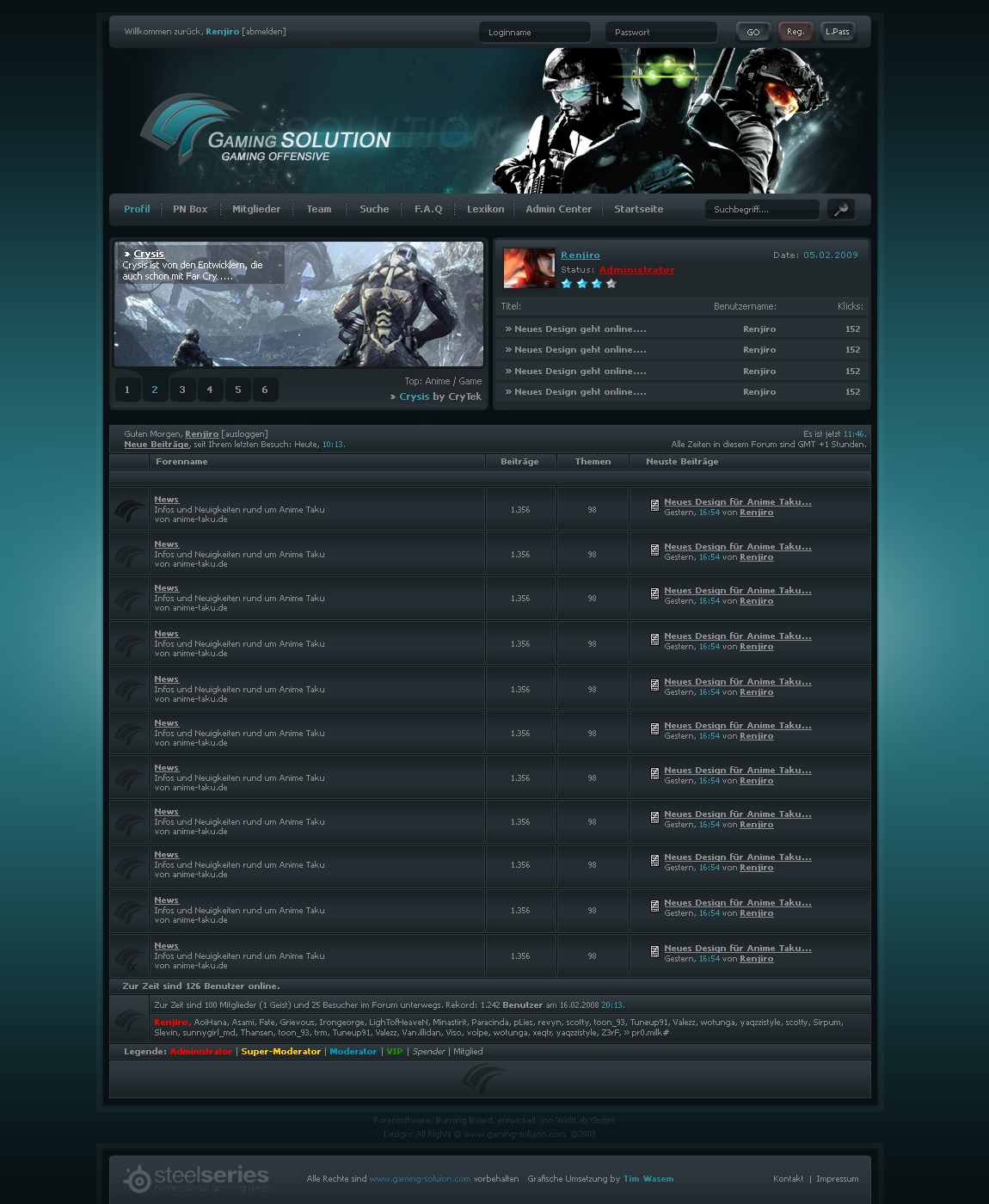Click Renjiro's avatar image
Image resolution: width=989 pixels, height=1204 pixels.
(x=529, y=268)
